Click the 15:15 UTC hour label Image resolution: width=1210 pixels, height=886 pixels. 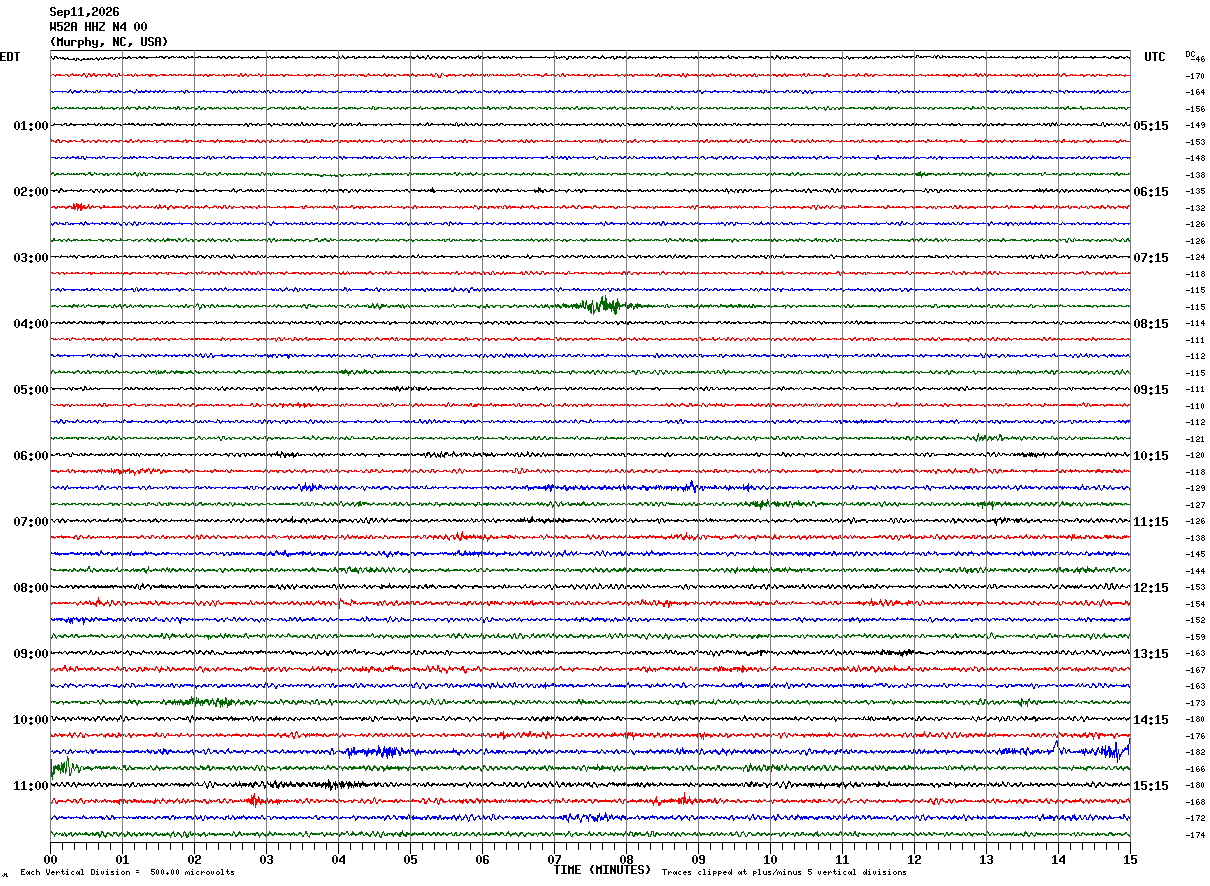1150,786
